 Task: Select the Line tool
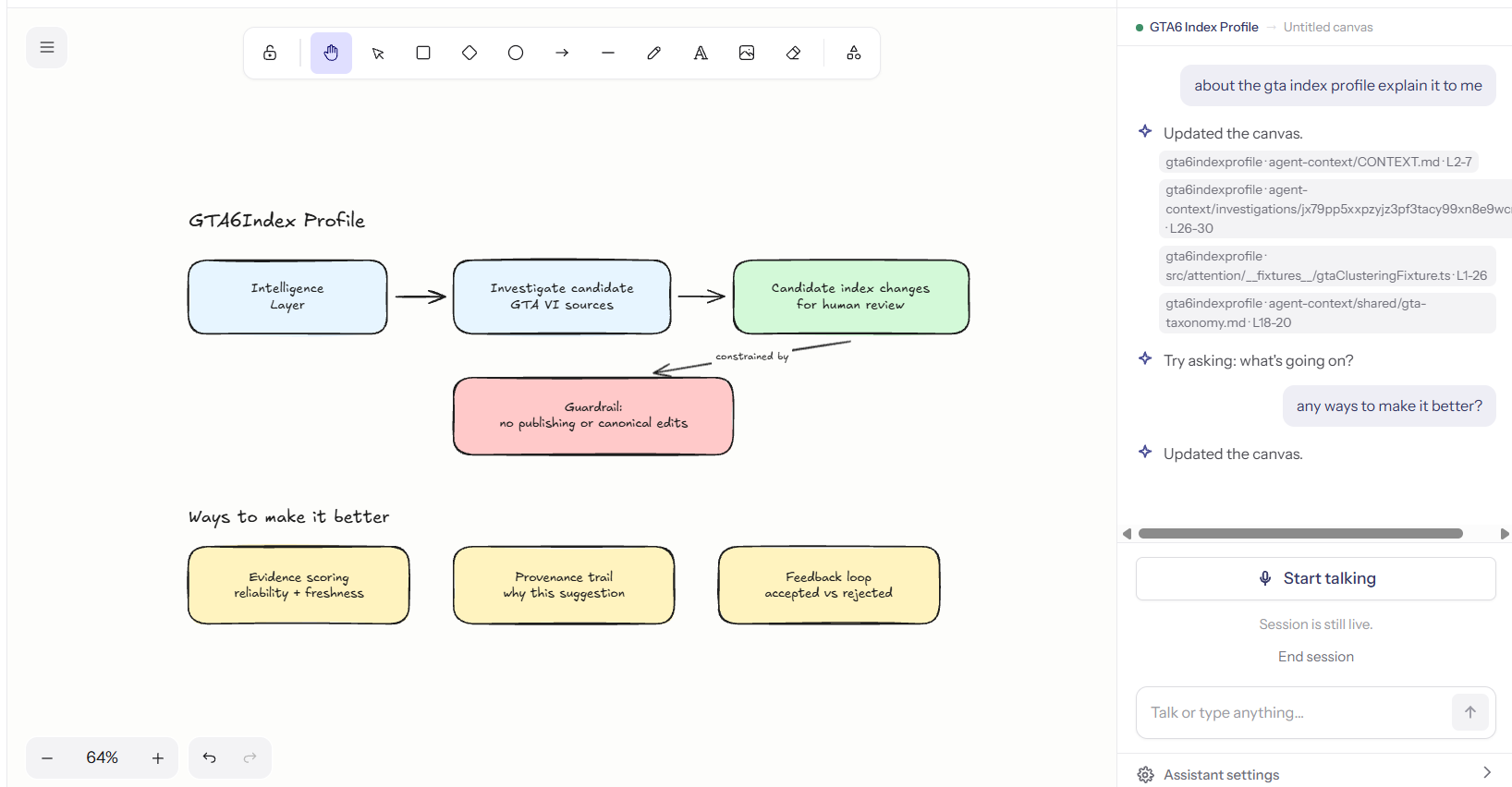pyautogui.click(x=608, y=53)
